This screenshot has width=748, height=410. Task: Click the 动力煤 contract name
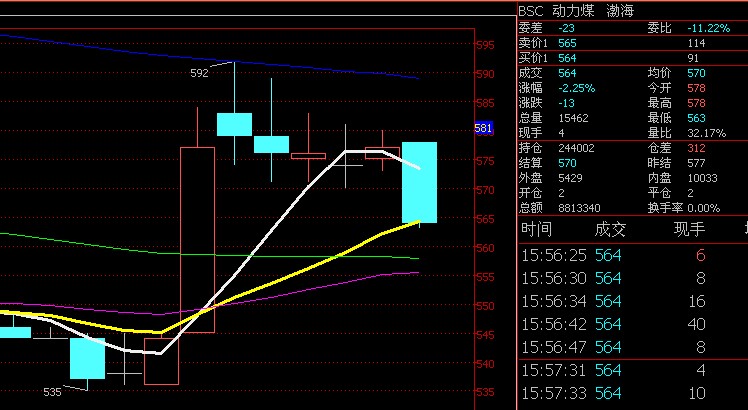pyautogui.click(x=573, y=11)
